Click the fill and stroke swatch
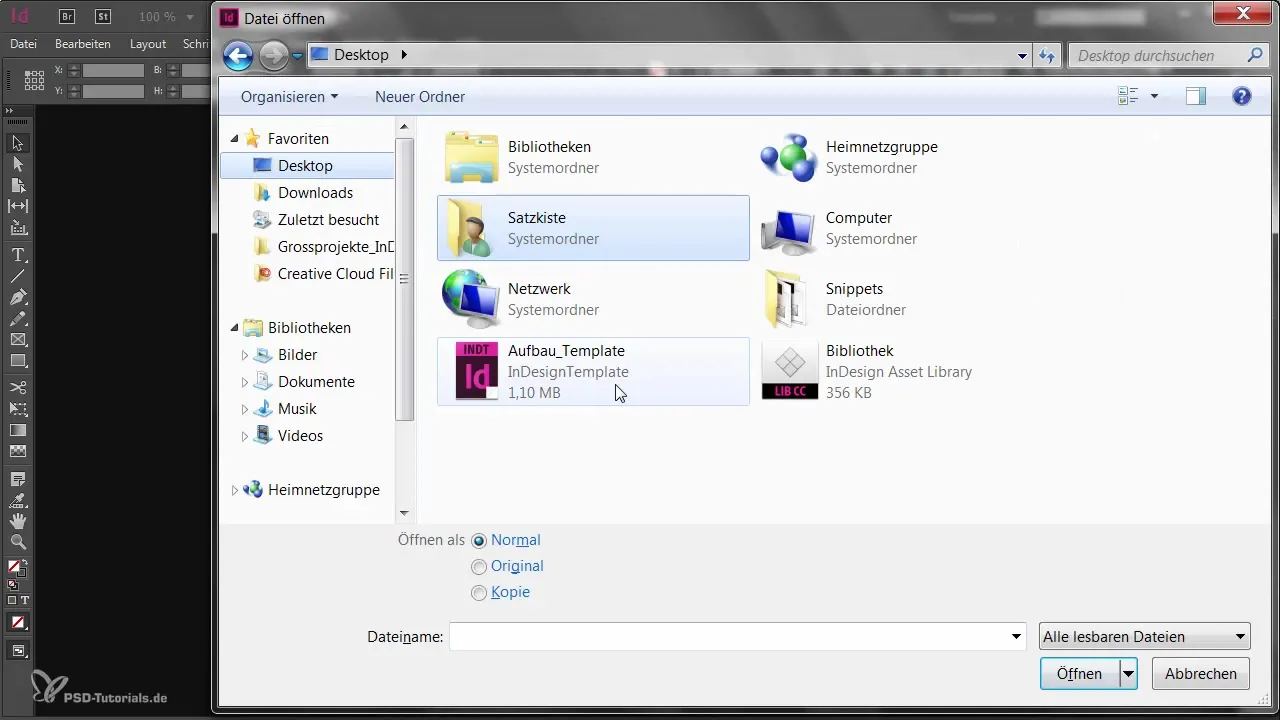 (x=17, y=569)
